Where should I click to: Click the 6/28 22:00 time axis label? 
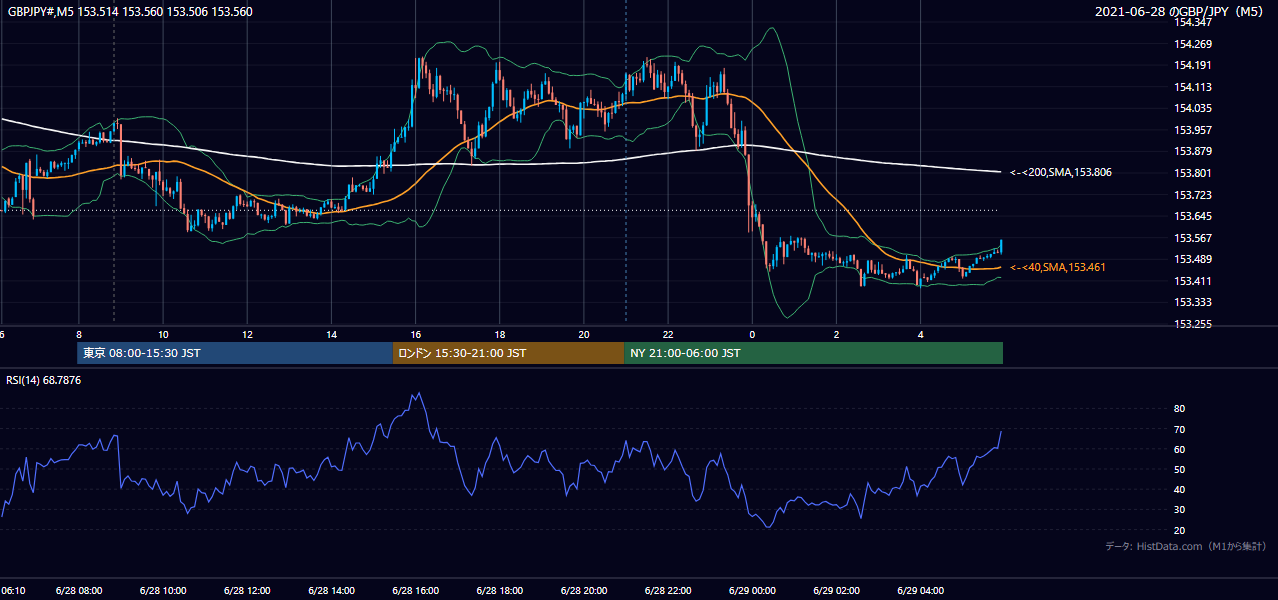pos(667,591)
